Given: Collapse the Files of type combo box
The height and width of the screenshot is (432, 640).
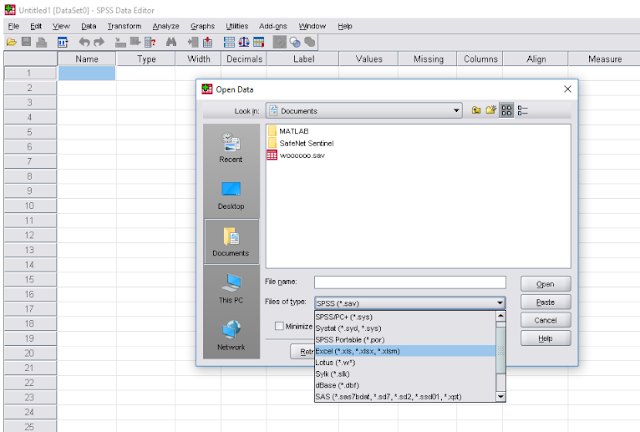Looking at the screenshot, I should pos(500,303).
